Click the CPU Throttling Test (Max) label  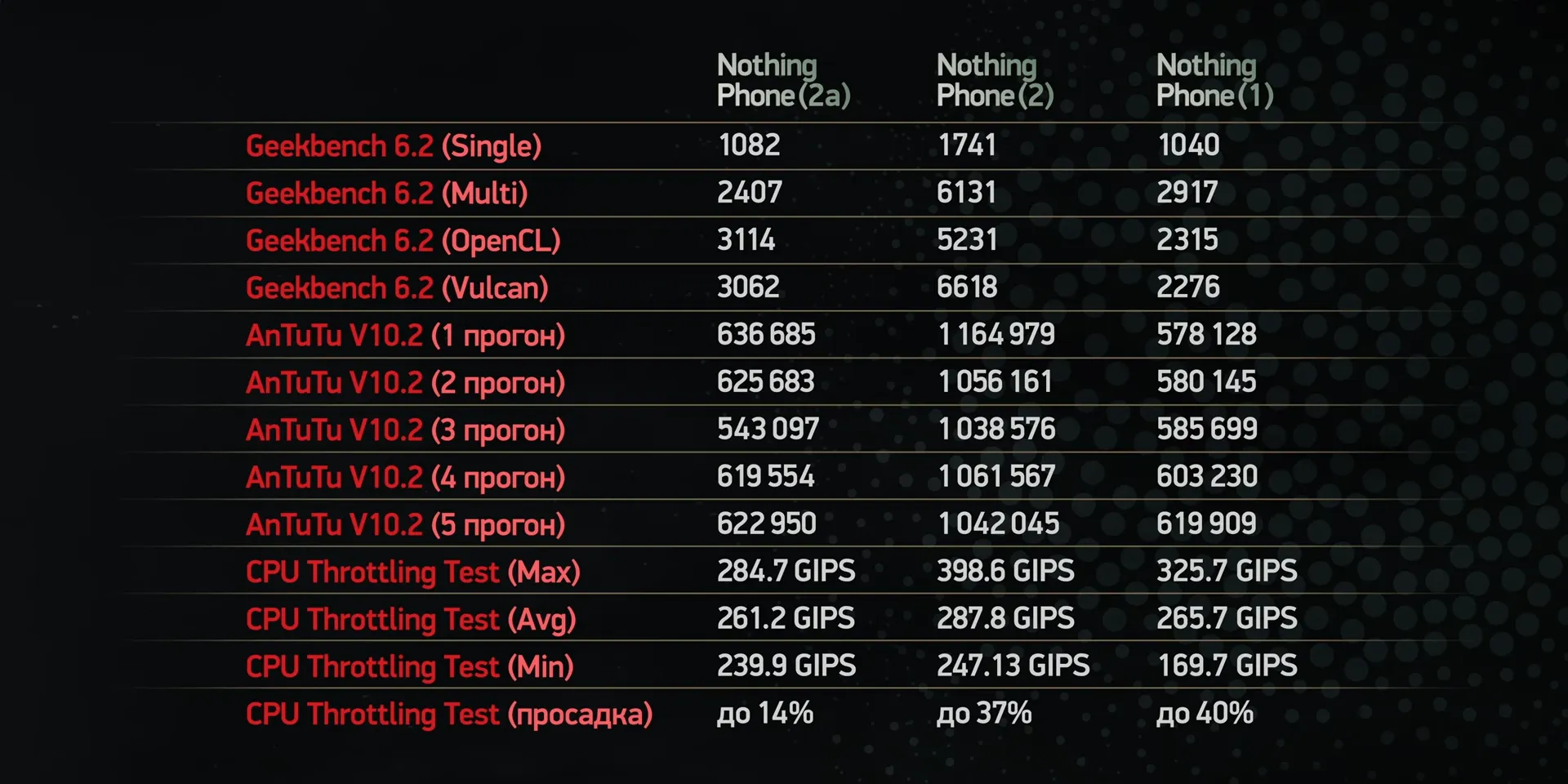tap(412, 572)
